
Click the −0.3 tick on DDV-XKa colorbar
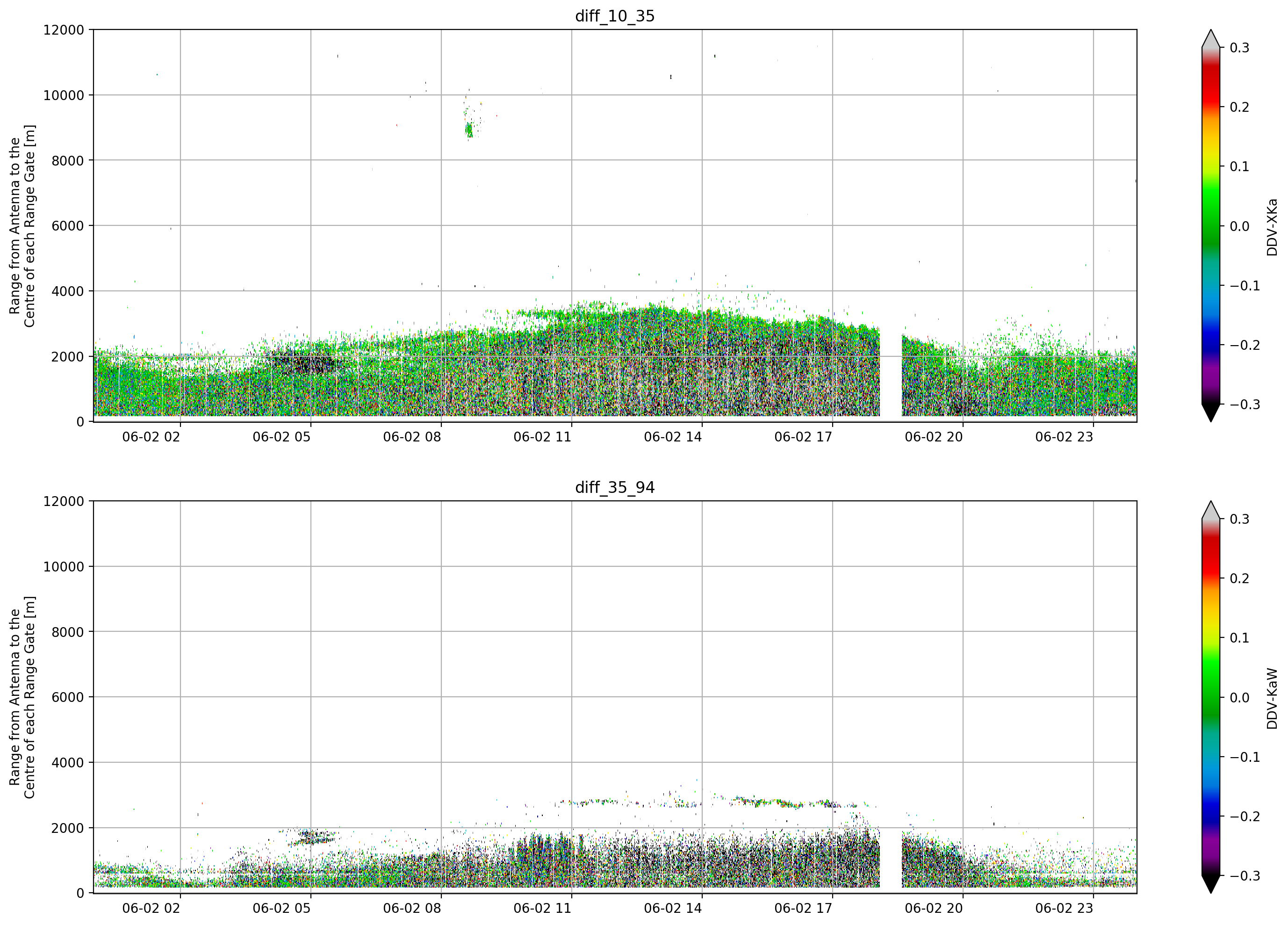pyautogui.click(x=1245, y=405)
